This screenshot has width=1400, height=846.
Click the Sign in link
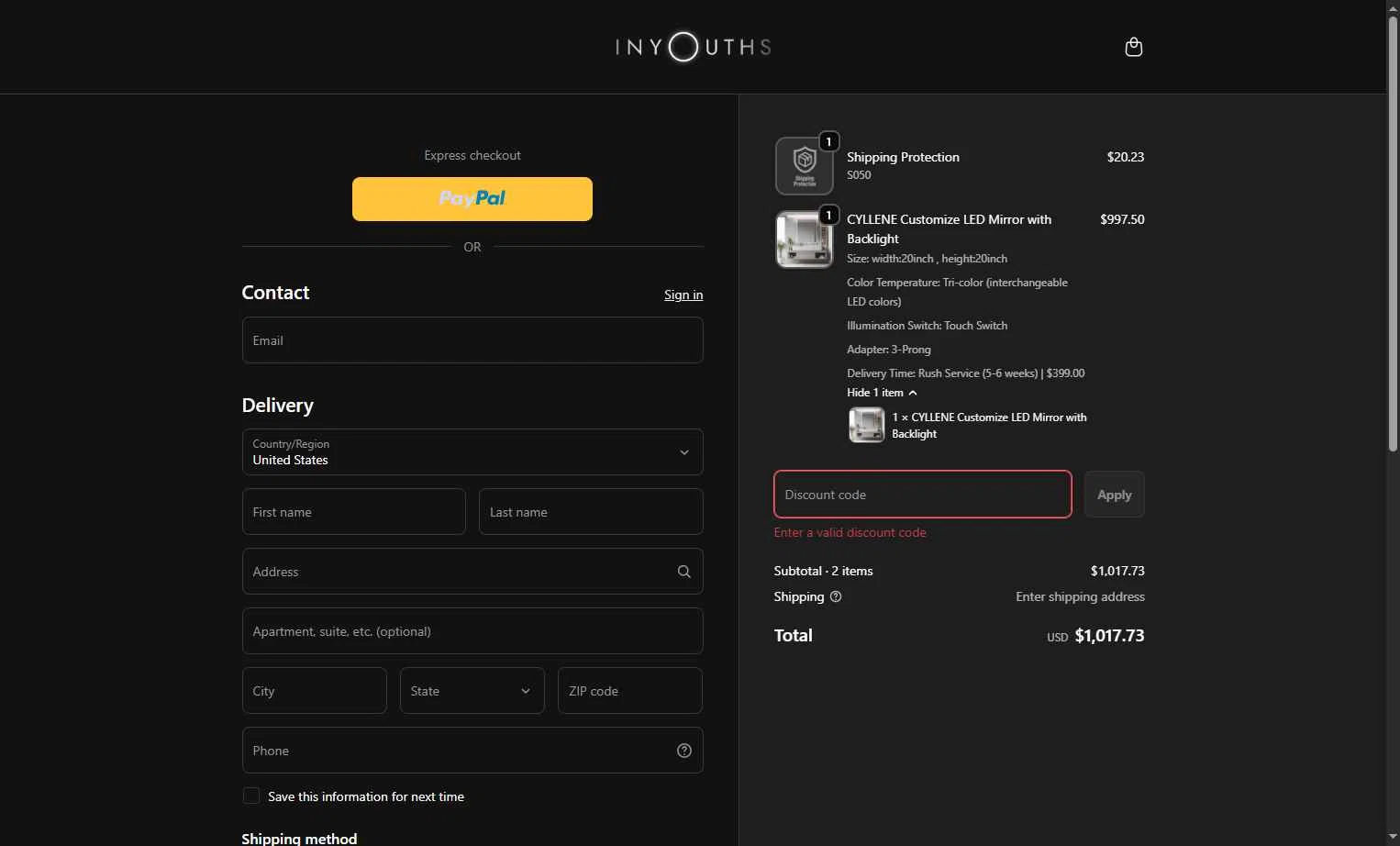683,295
